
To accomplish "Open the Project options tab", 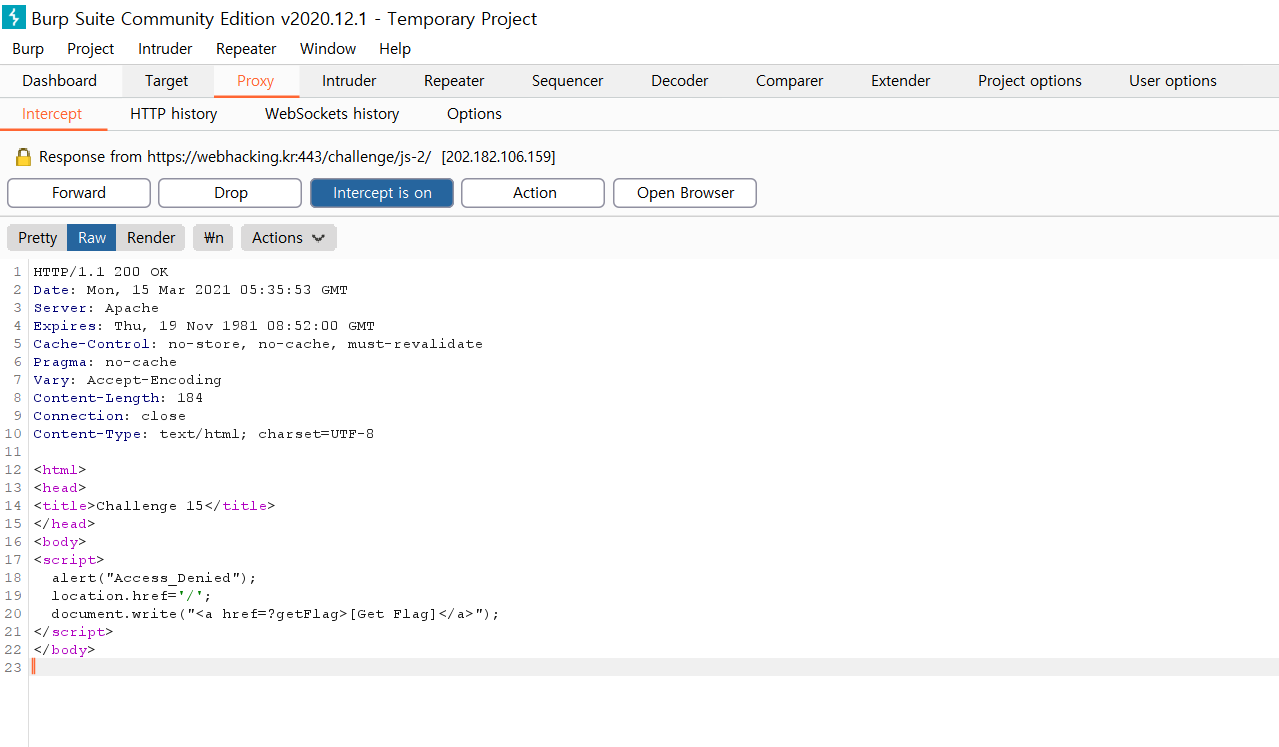I will (1030, 81).
